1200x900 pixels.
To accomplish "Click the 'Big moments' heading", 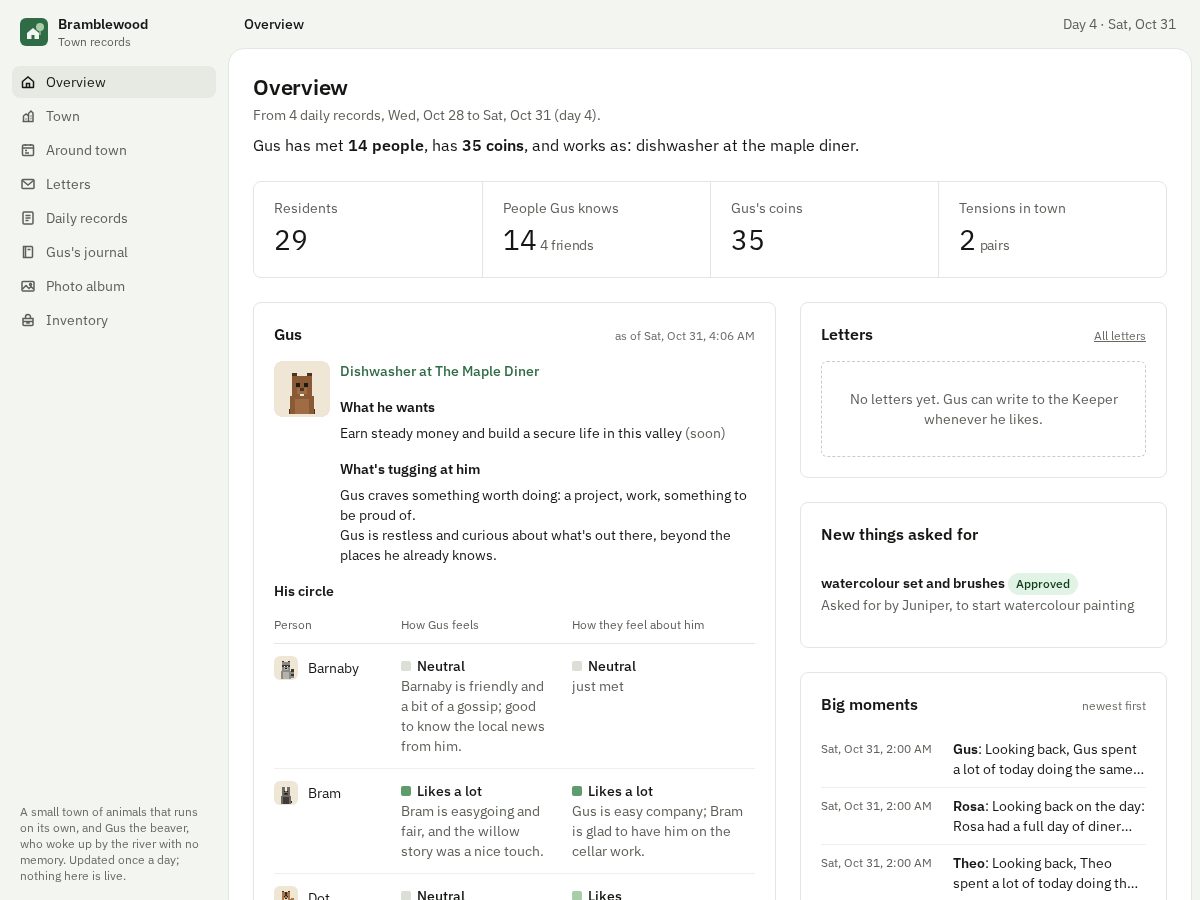I will [869, 705].
